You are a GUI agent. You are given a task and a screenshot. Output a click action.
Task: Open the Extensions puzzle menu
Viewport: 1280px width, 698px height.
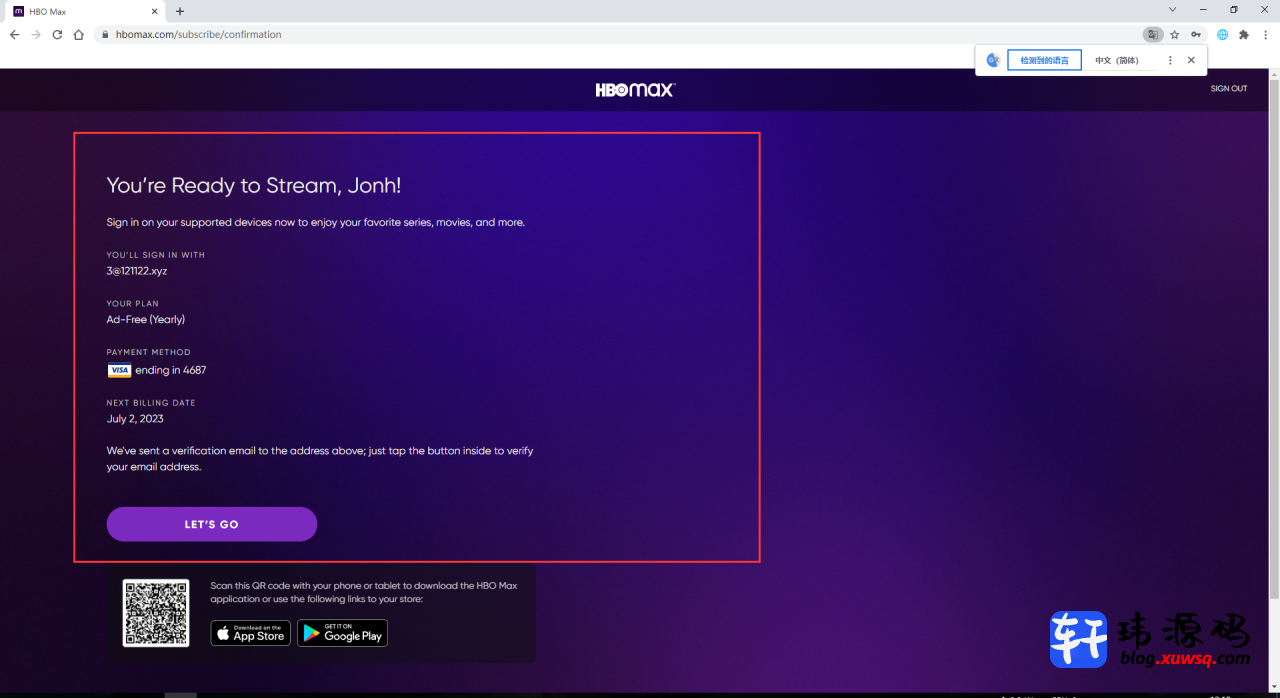point(1244,34)
